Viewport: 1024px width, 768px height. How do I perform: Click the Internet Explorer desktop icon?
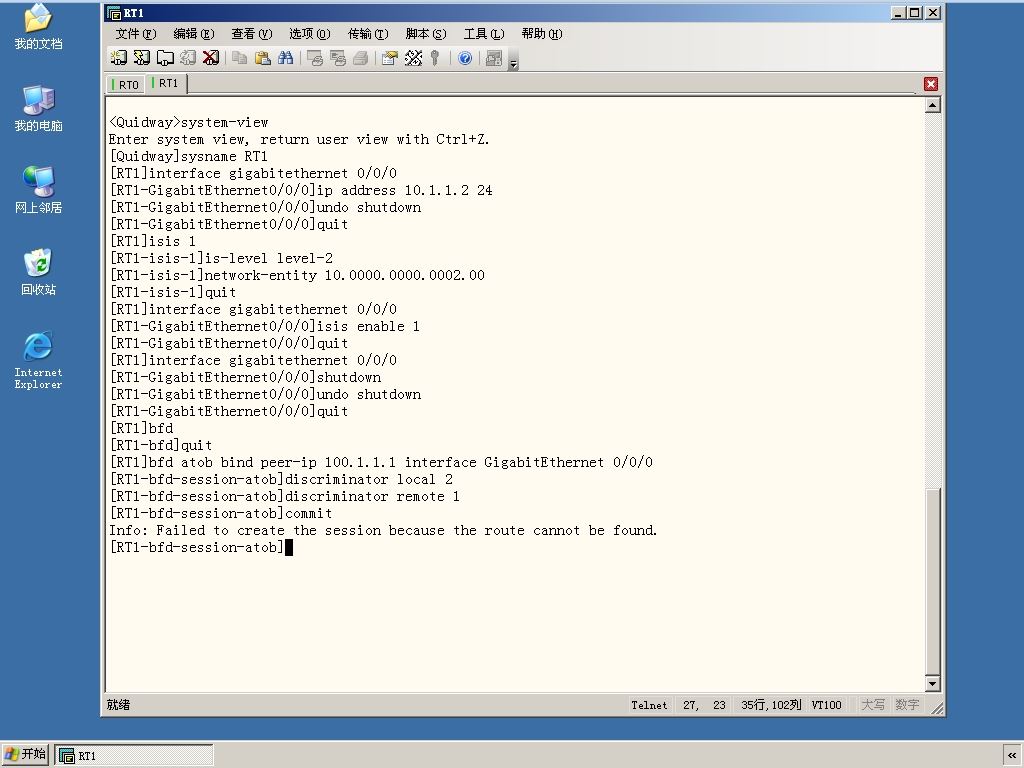pyautogui.click(x=38, y=360)
